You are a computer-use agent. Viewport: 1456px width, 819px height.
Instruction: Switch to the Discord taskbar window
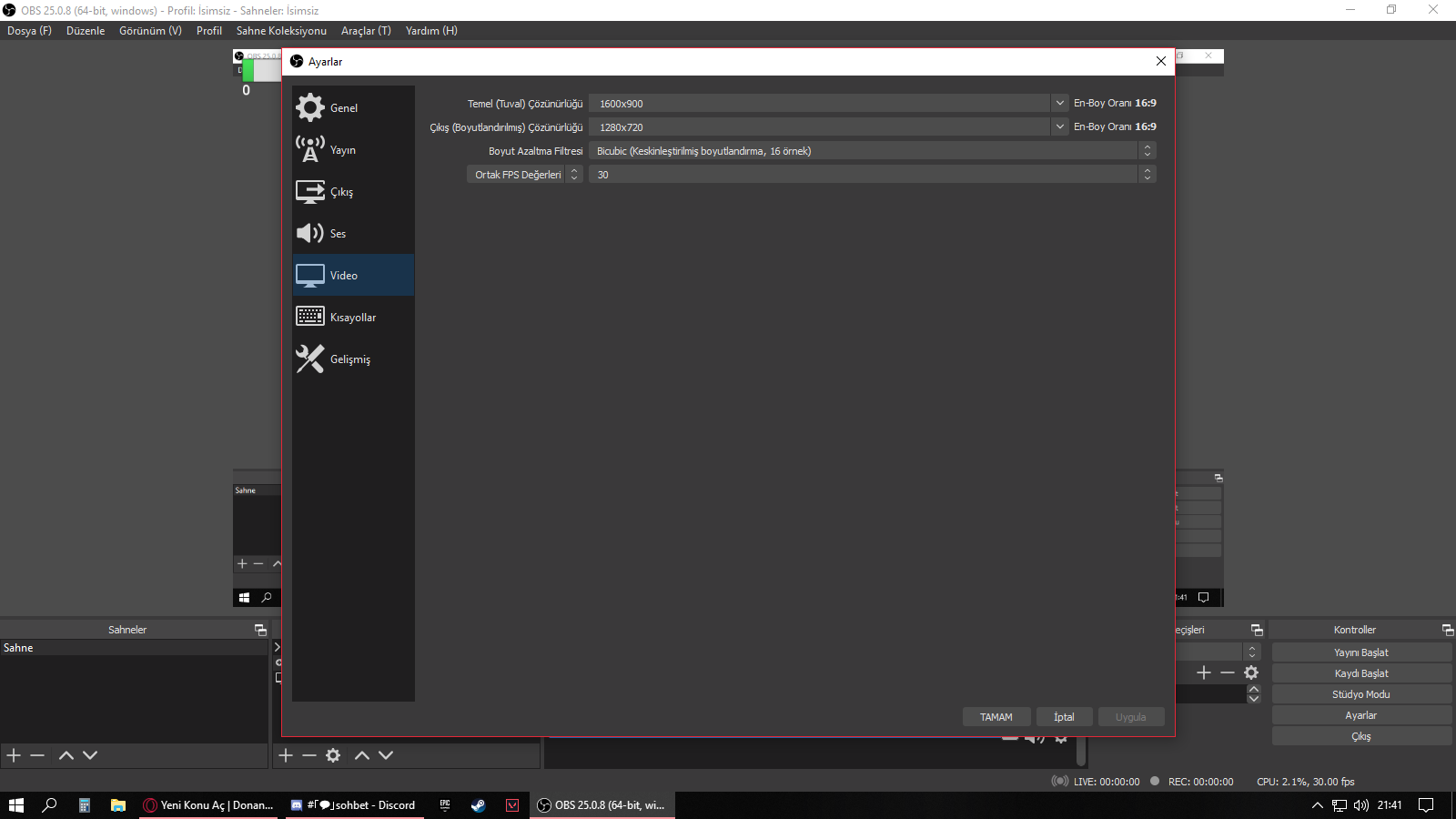[355, 805]
